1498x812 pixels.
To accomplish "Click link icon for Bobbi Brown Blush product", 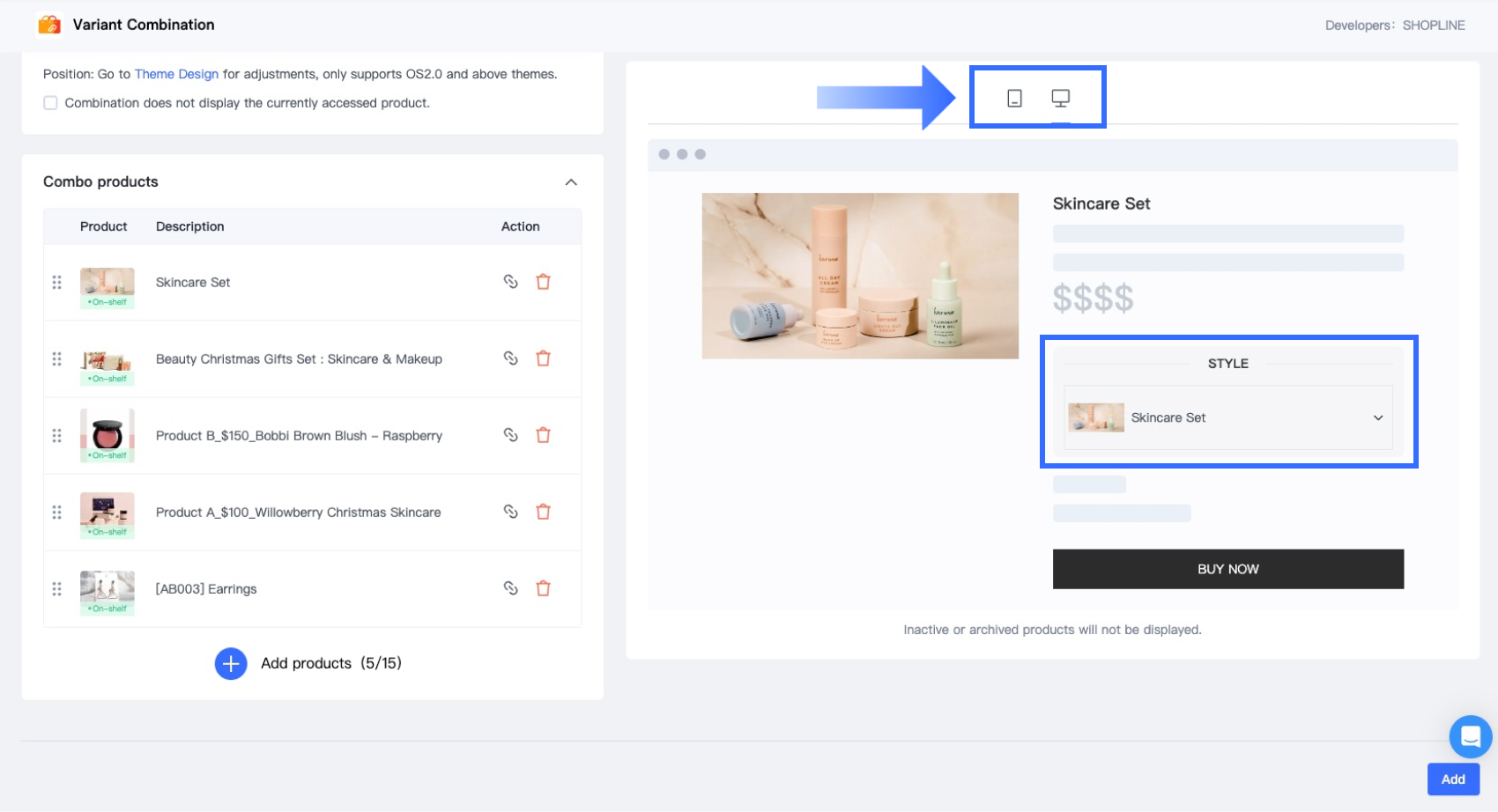I will click(510, 435).
